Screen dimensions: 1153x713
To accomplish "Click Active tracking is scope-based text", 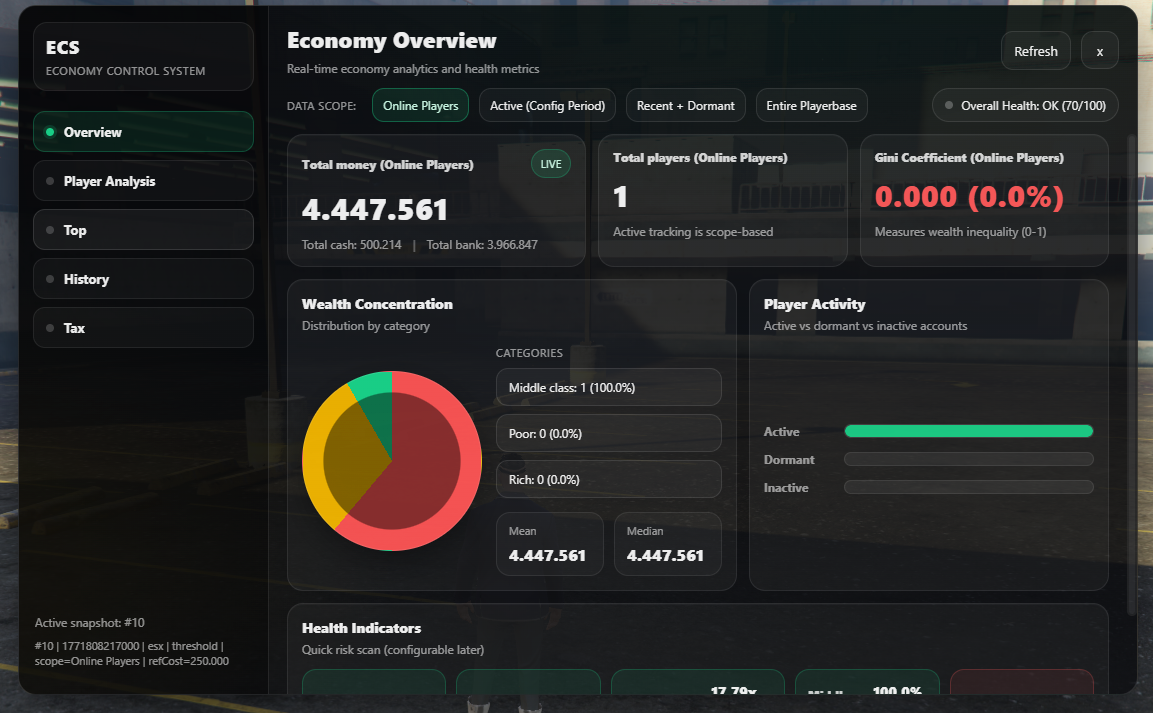I will click(x=693, y=232).
